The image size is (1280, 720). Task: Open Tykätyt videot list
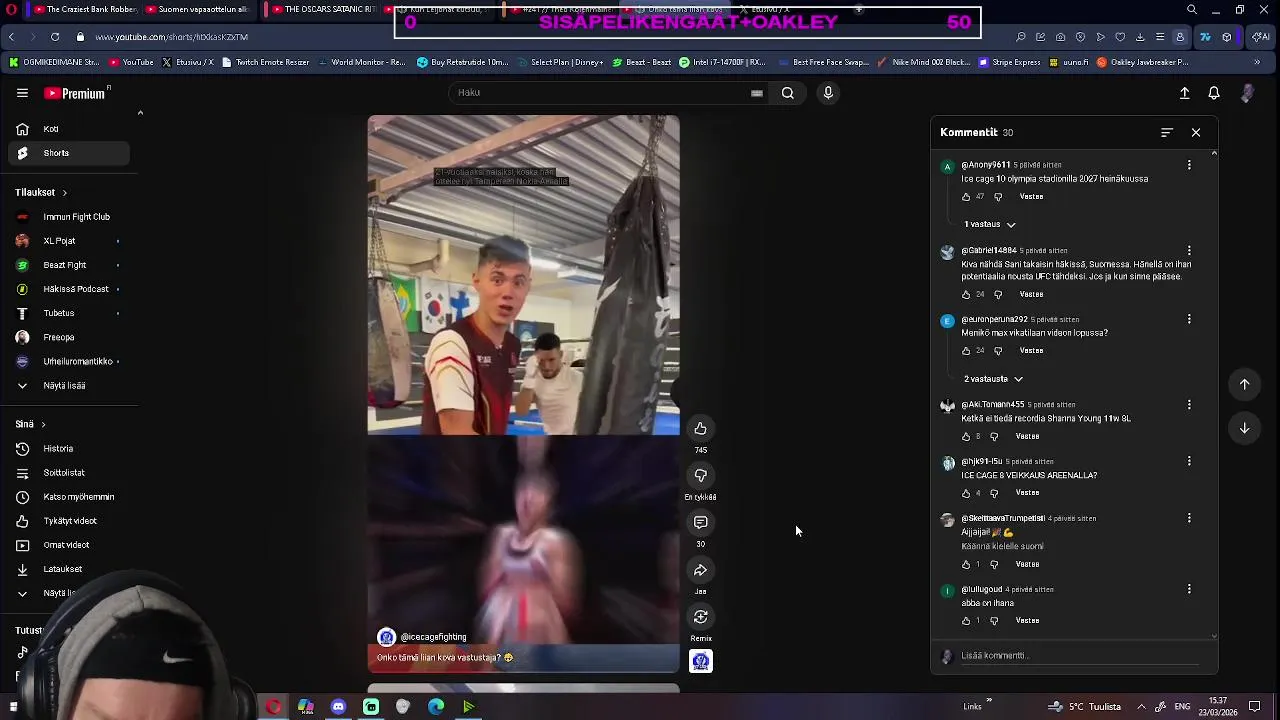click(70, 521)
